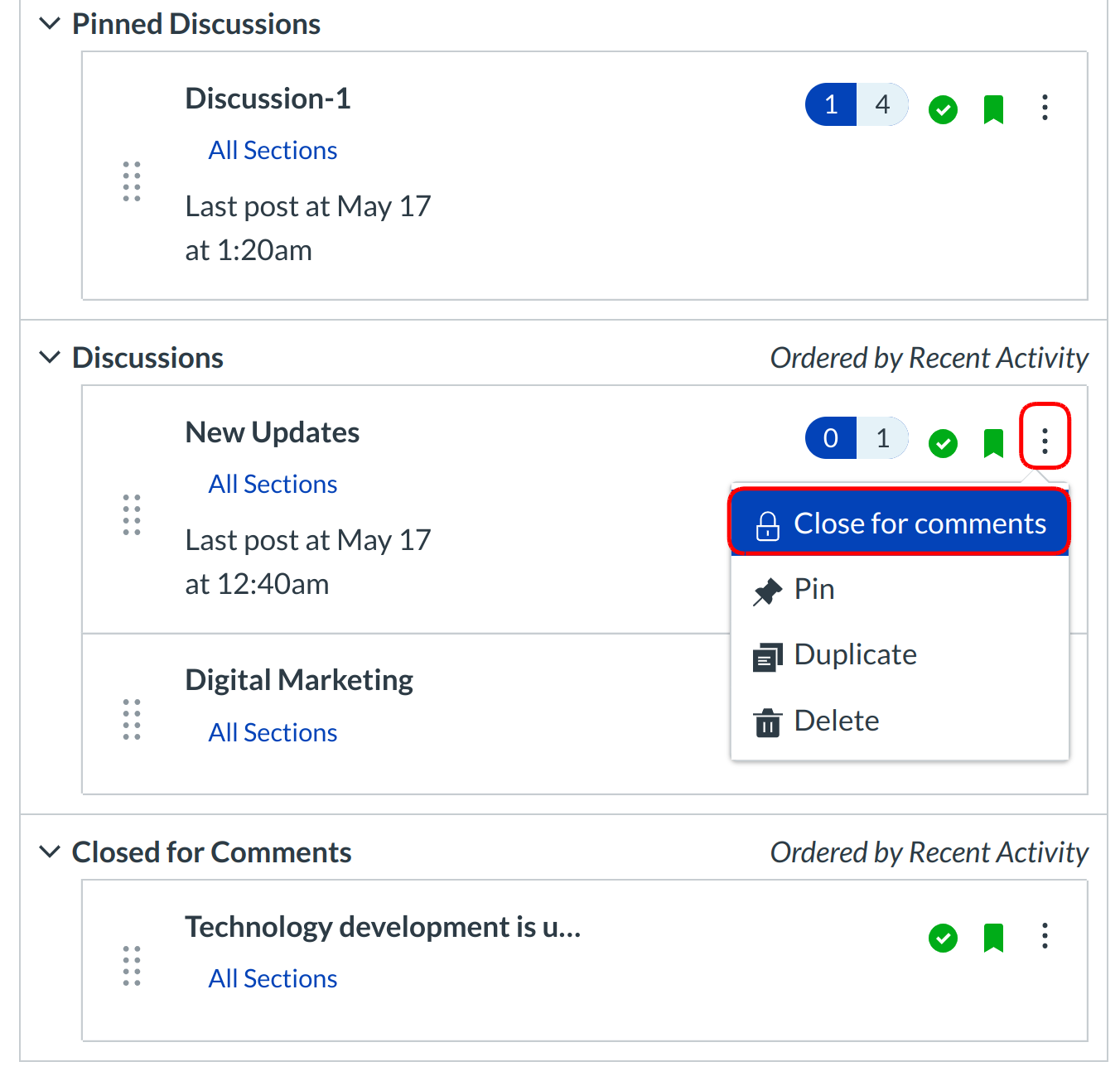Select Close for comments menu option
The height and width of the screenshot is (1081, 1120).
[900, 524]
